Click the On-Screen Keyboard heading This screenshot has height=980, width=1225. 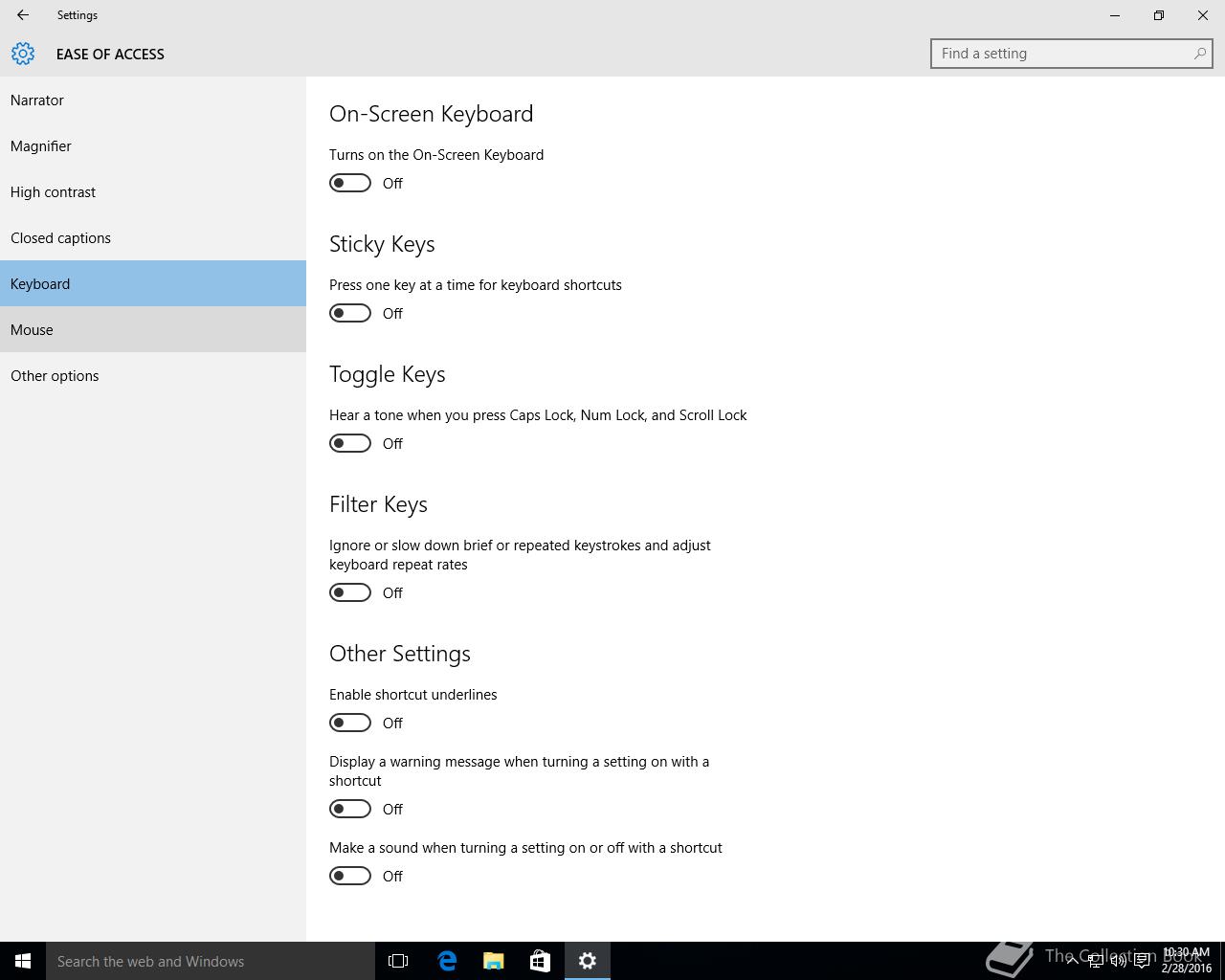click(x=431, y=114)
